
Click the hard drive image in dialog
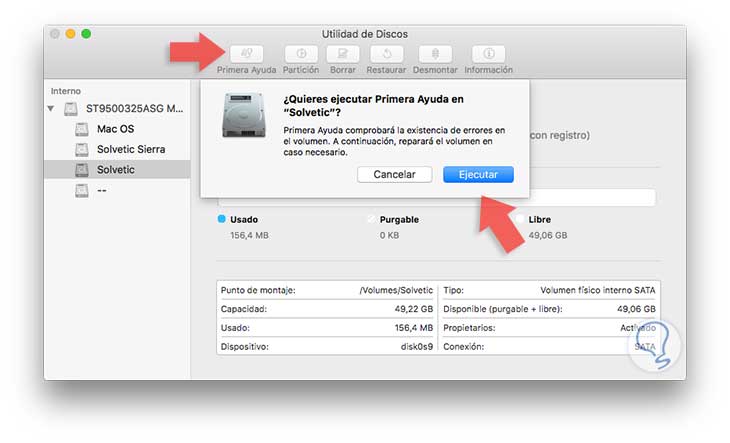pos(244,115)
